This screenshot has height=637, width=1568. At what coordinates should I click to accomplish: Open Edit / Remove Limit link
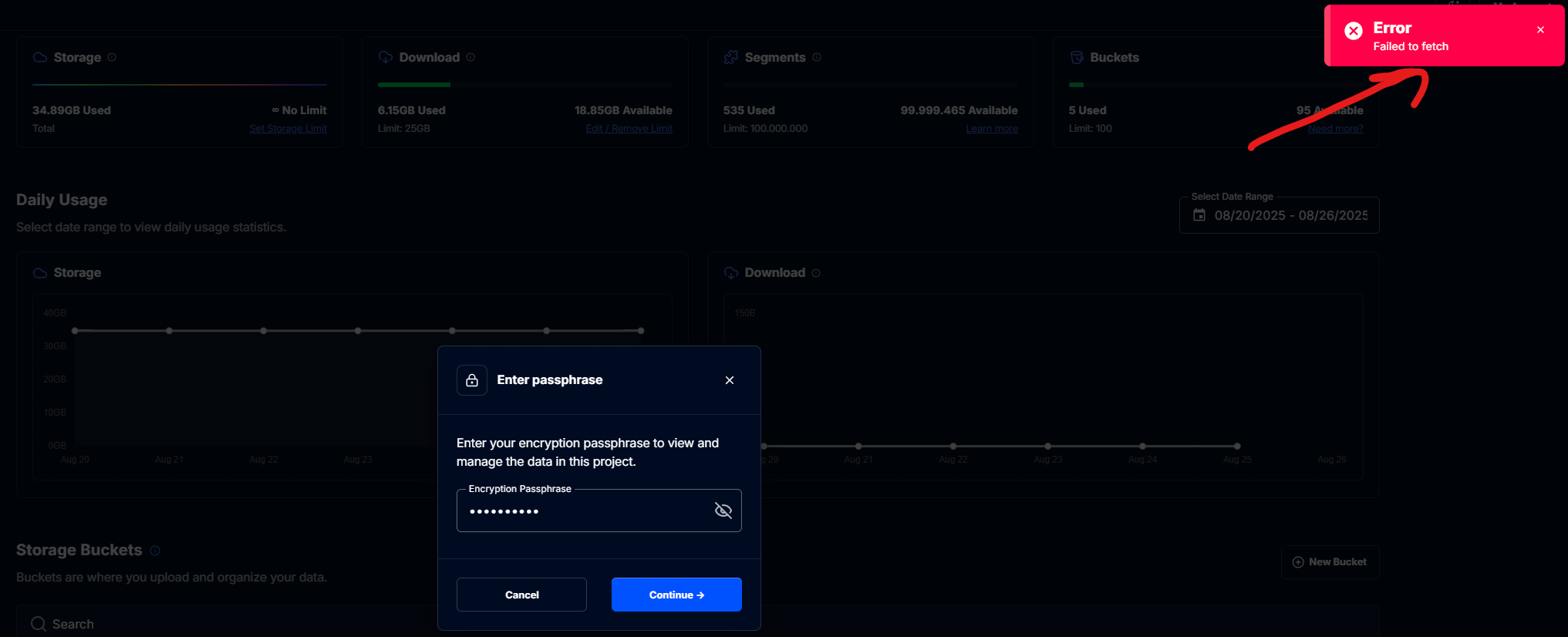click(x=629, y=129)
